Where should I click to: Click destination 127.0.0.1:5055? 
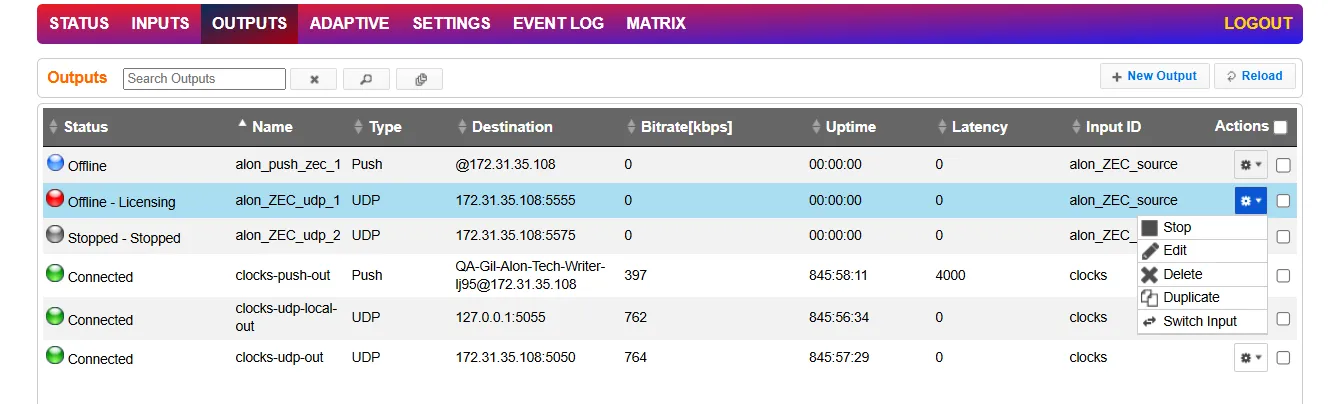(501, 317)
